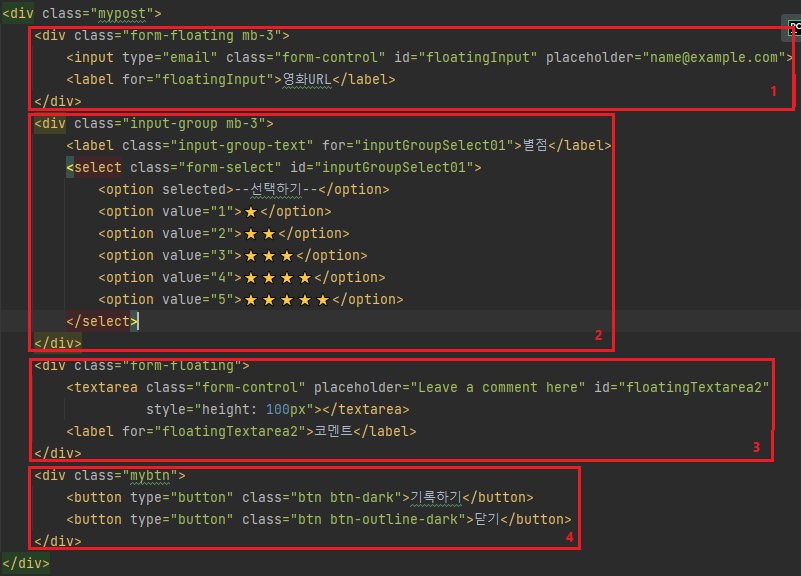Image resolution: width=801 pixels, height=576 pixels.
Task: Click the option value="4" line
Action: [242, 277]
